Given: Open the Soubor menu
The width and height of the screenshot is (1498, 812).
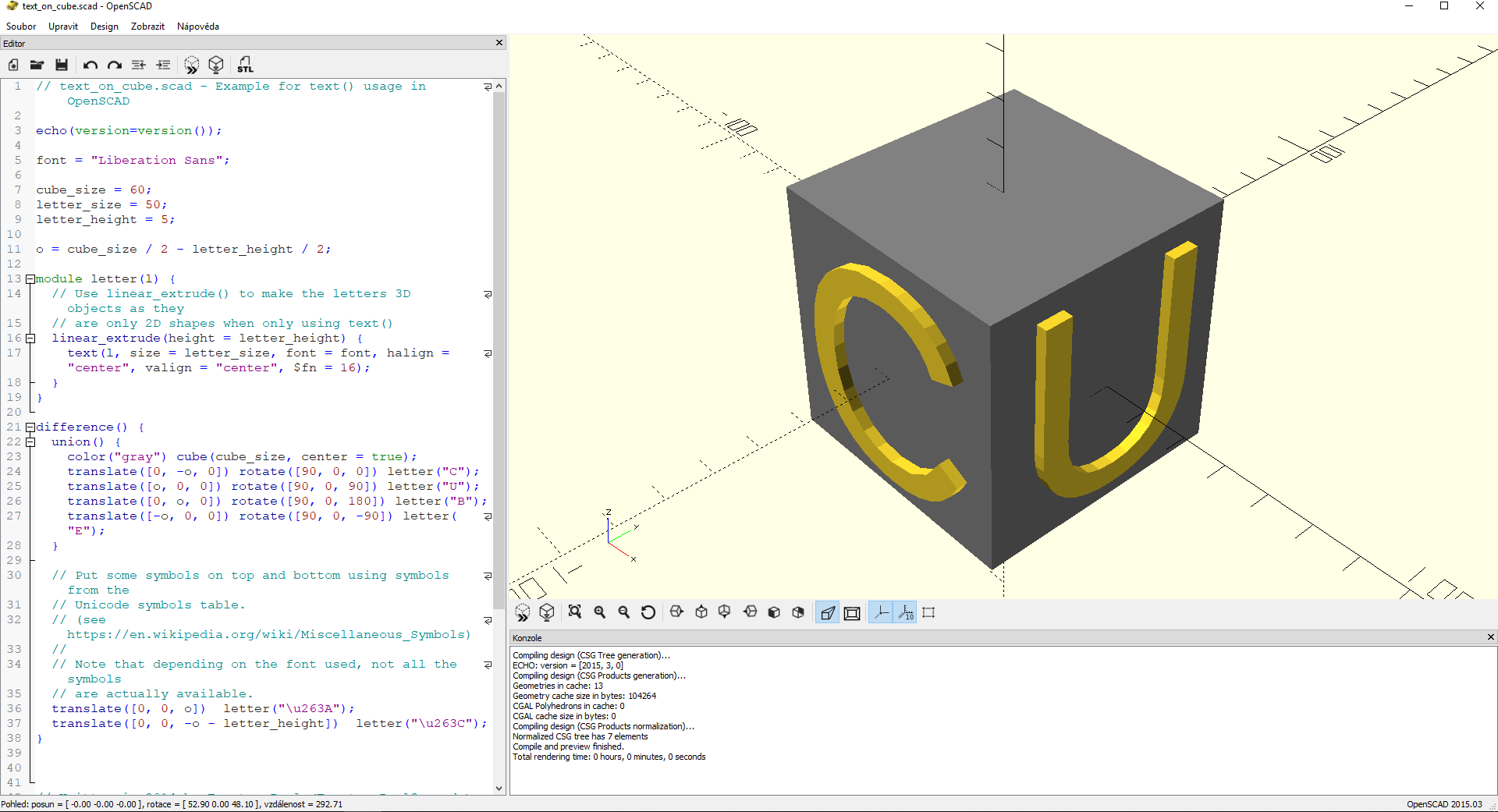Looking at the screenshot, I should (x=20, y=26).
